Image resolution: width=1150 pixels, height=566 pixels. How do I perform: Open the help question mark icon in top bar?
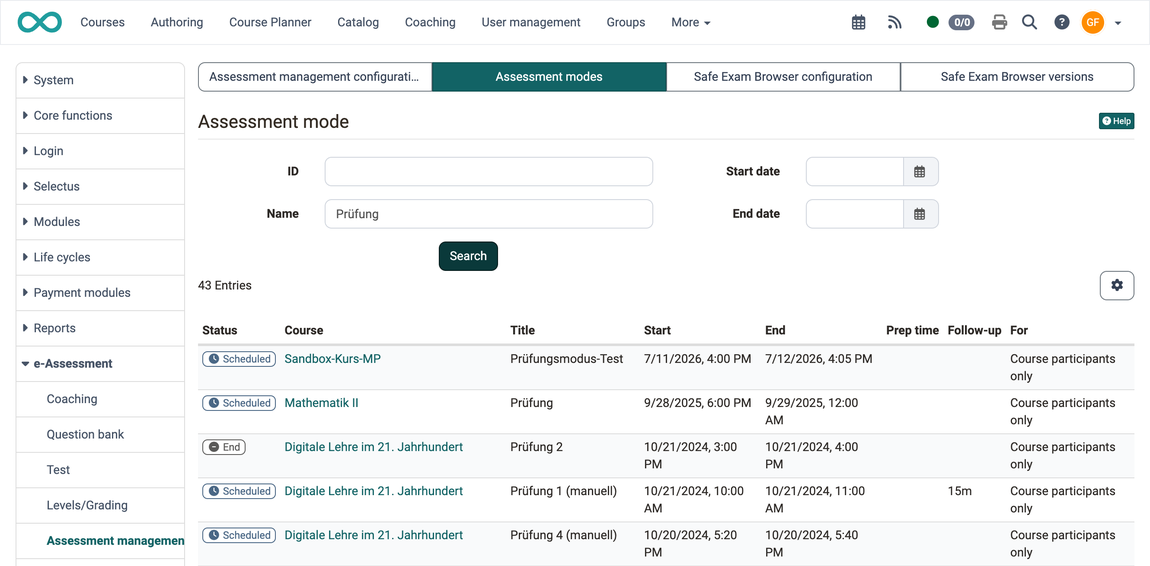1062,23
